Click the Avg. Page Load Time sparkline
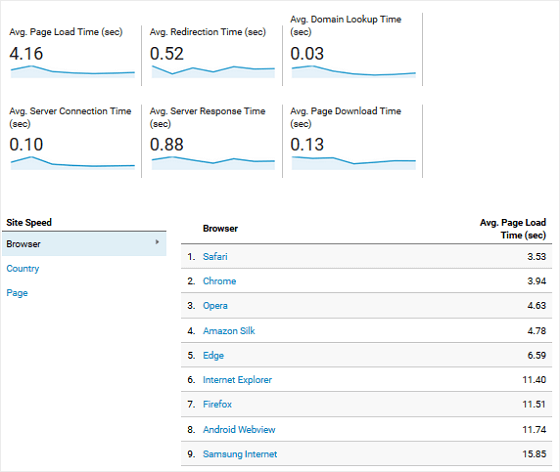 pos(73,71)
